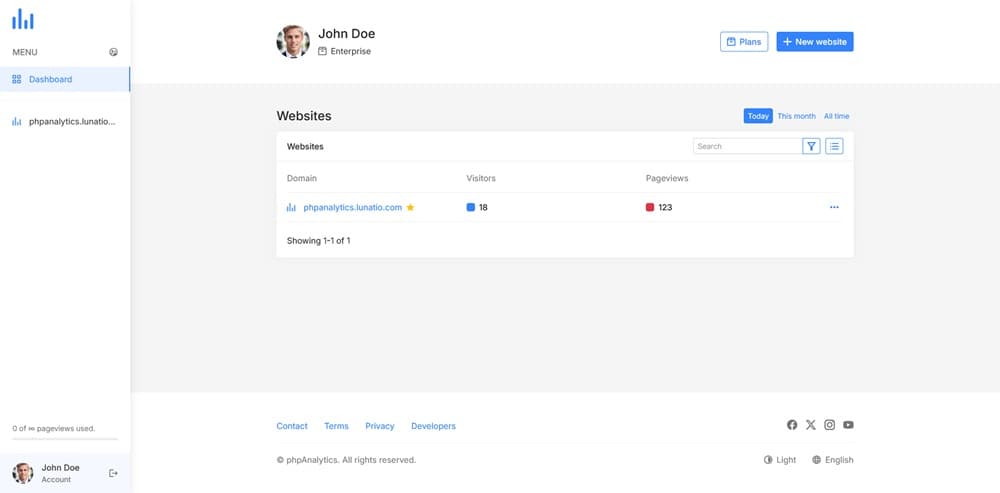Open the English language selector
Viewport: 1000px width, 493px height.
[832, 460]
